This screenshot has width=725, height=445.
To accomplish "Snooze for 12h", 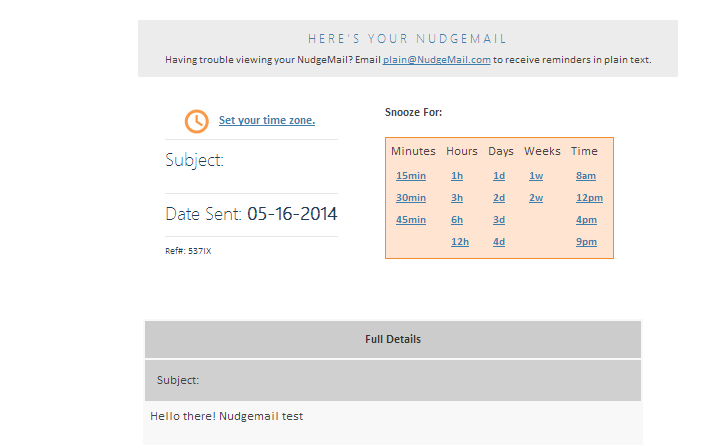I will [460, 242].
